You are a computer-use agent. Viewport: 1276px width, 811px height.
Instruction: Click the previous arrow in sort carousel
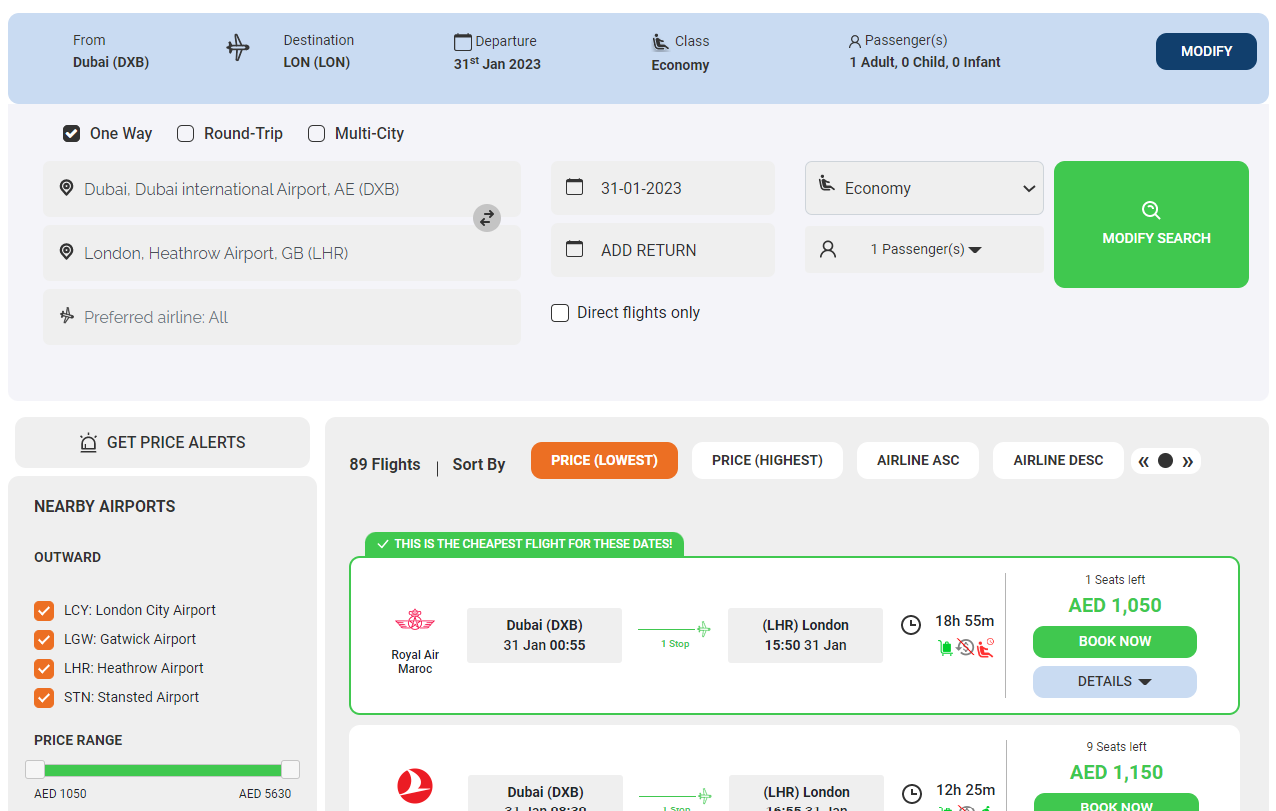1144,461
